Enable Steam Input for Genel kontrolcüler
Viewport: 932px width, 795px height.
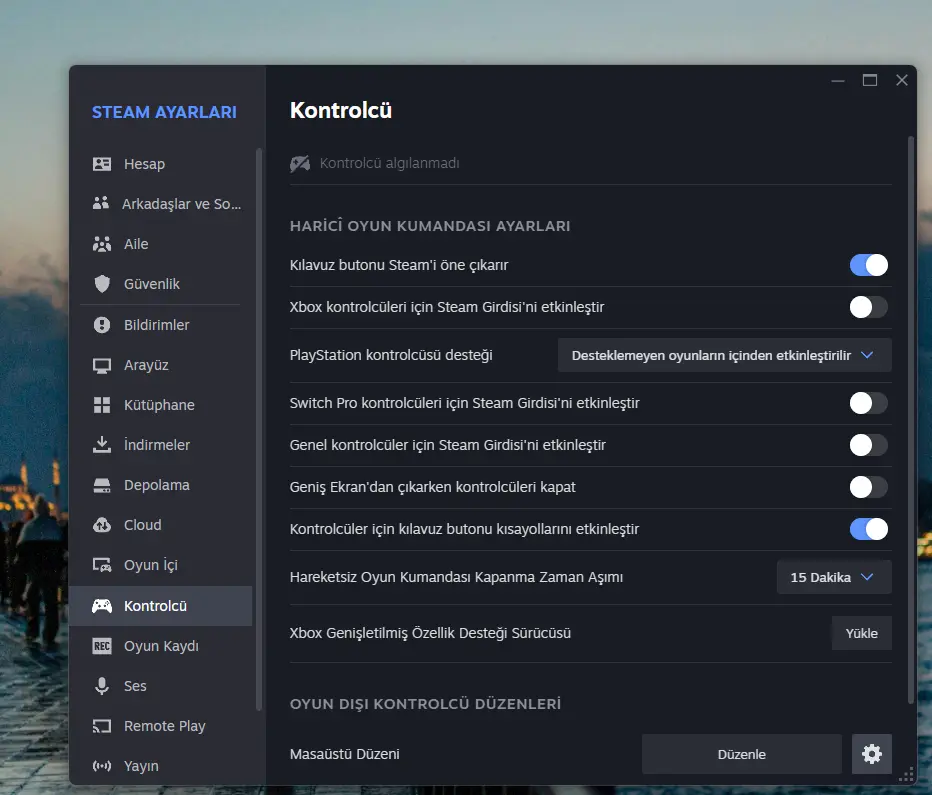[868, 445]
